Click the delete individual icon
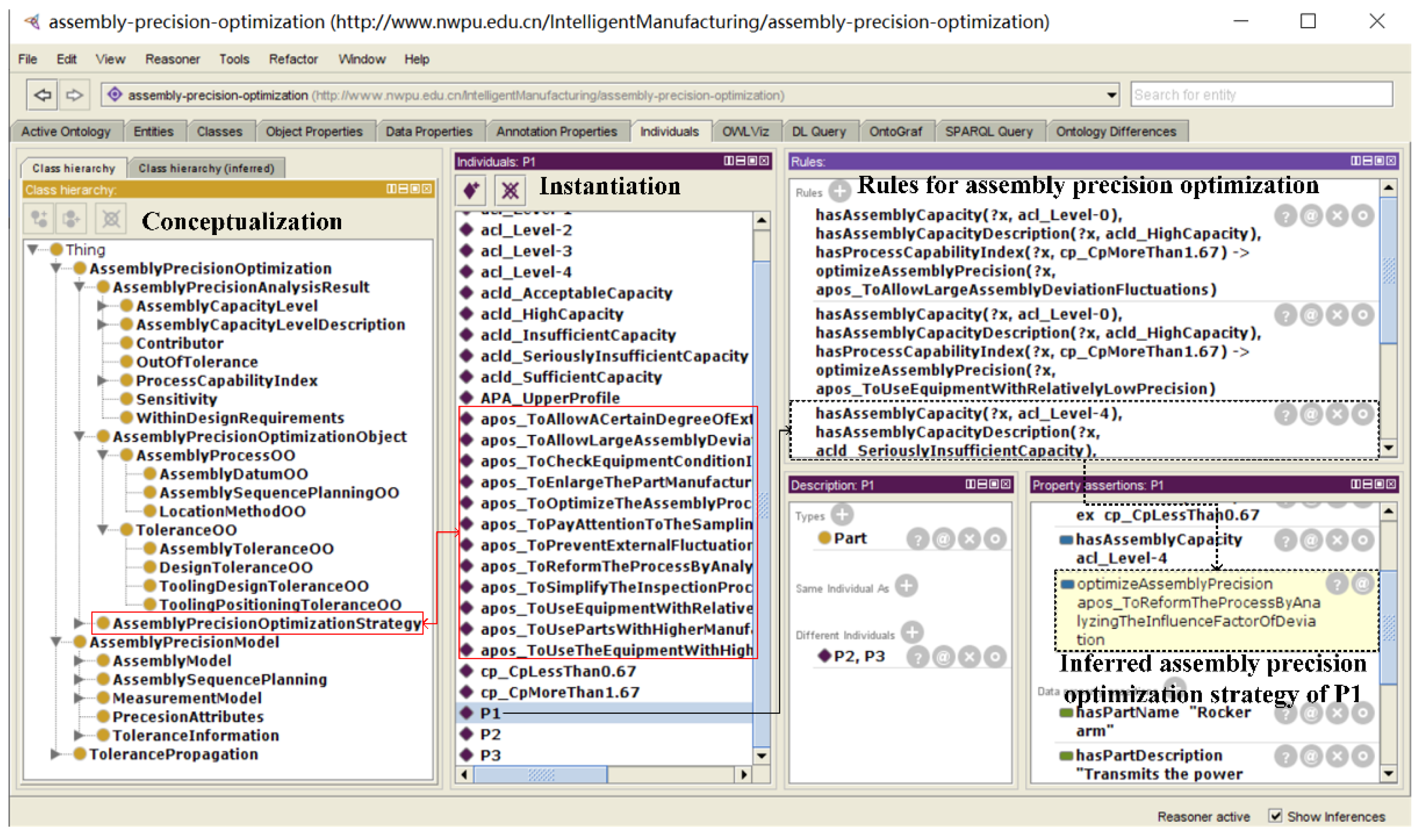Image resolution: width=1418 pixels, height=840 pixels. coord(510,191)
